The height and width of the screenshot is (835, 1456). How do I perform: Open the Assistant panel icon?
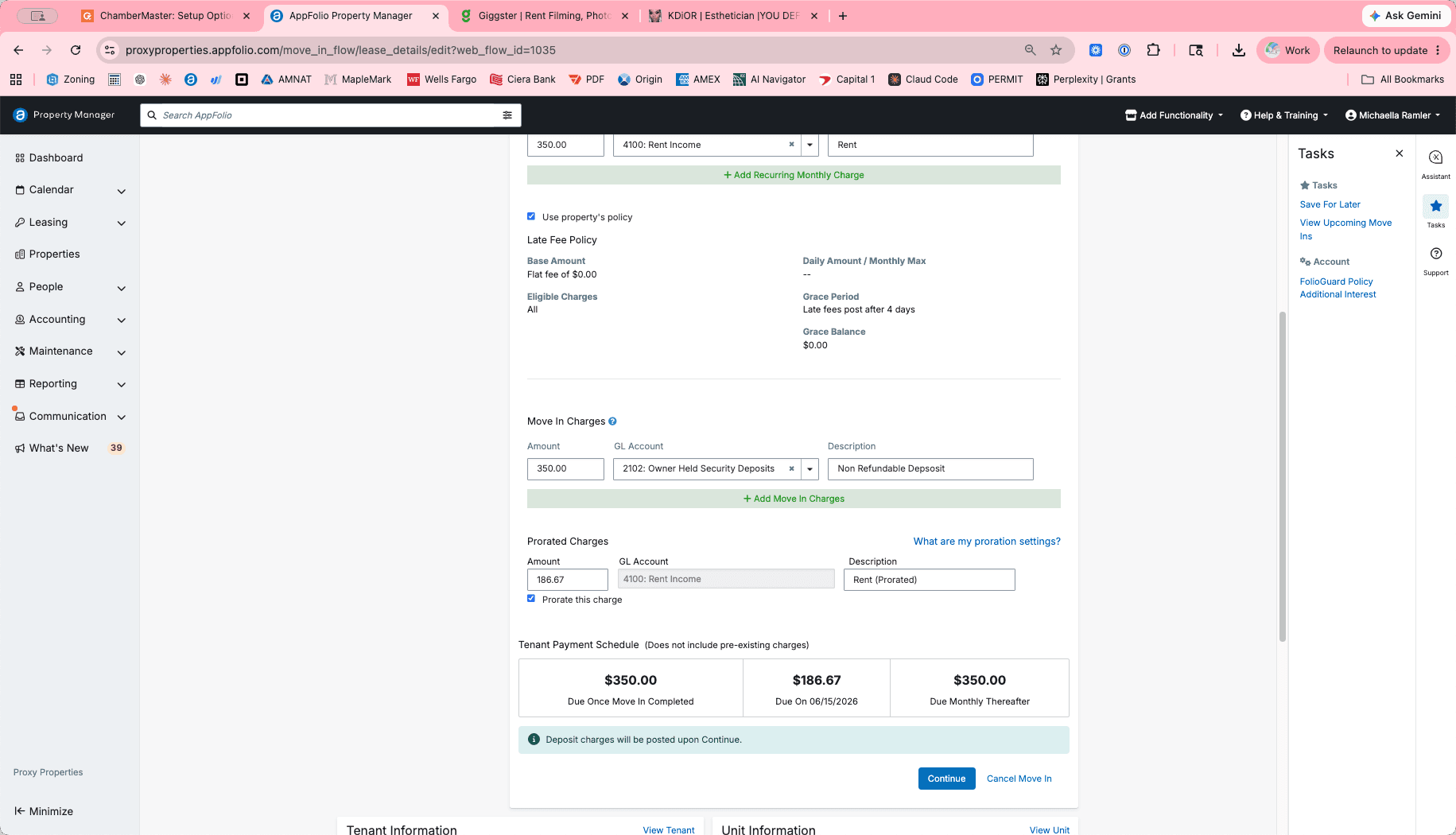click(1435, 157)
